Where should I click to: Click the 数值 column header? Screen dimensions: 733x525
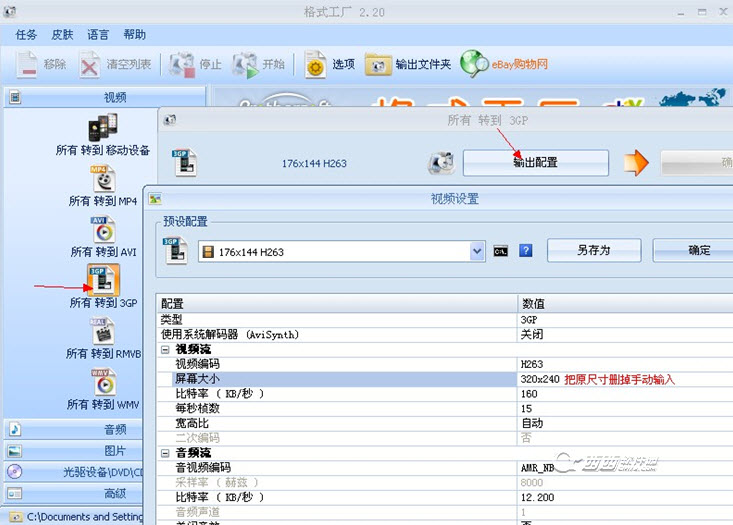click(625, 304)
